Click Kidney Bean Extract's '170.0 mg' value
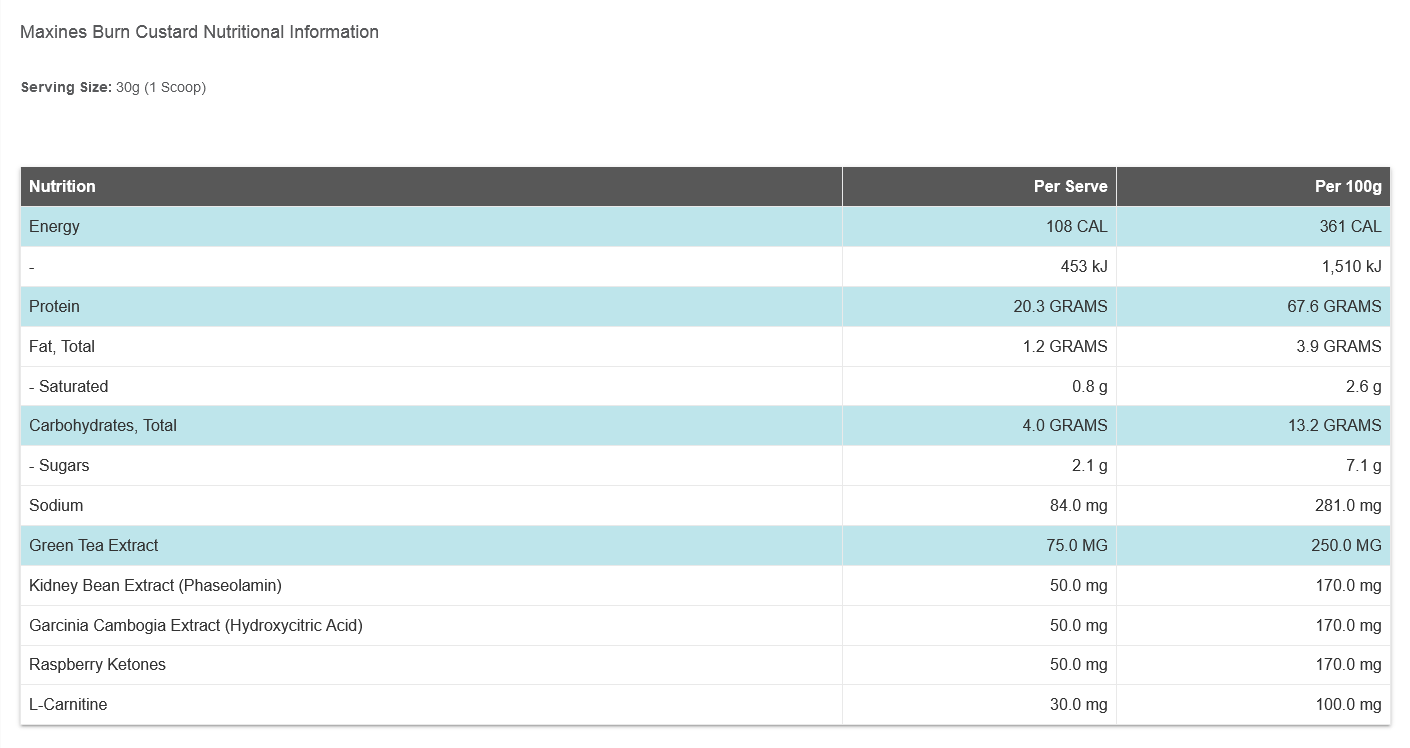1410x748 pixels. [x=1348, y=585]
